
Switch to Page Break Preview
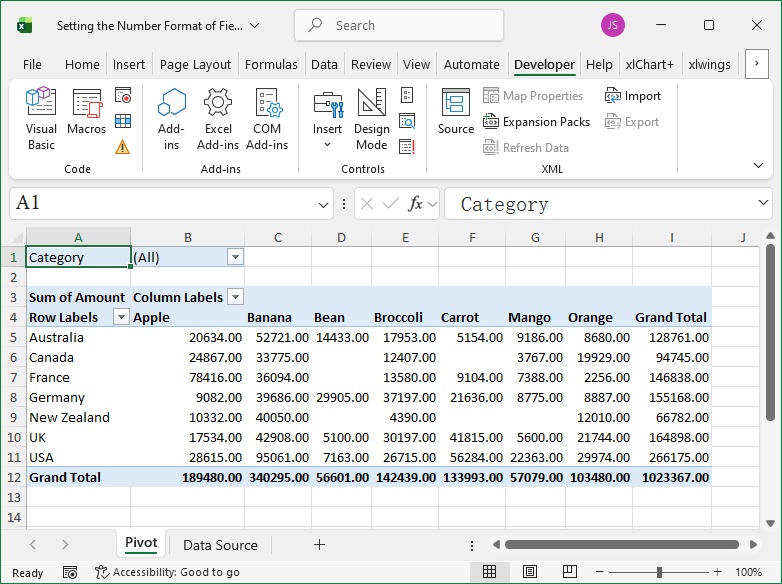570,572
